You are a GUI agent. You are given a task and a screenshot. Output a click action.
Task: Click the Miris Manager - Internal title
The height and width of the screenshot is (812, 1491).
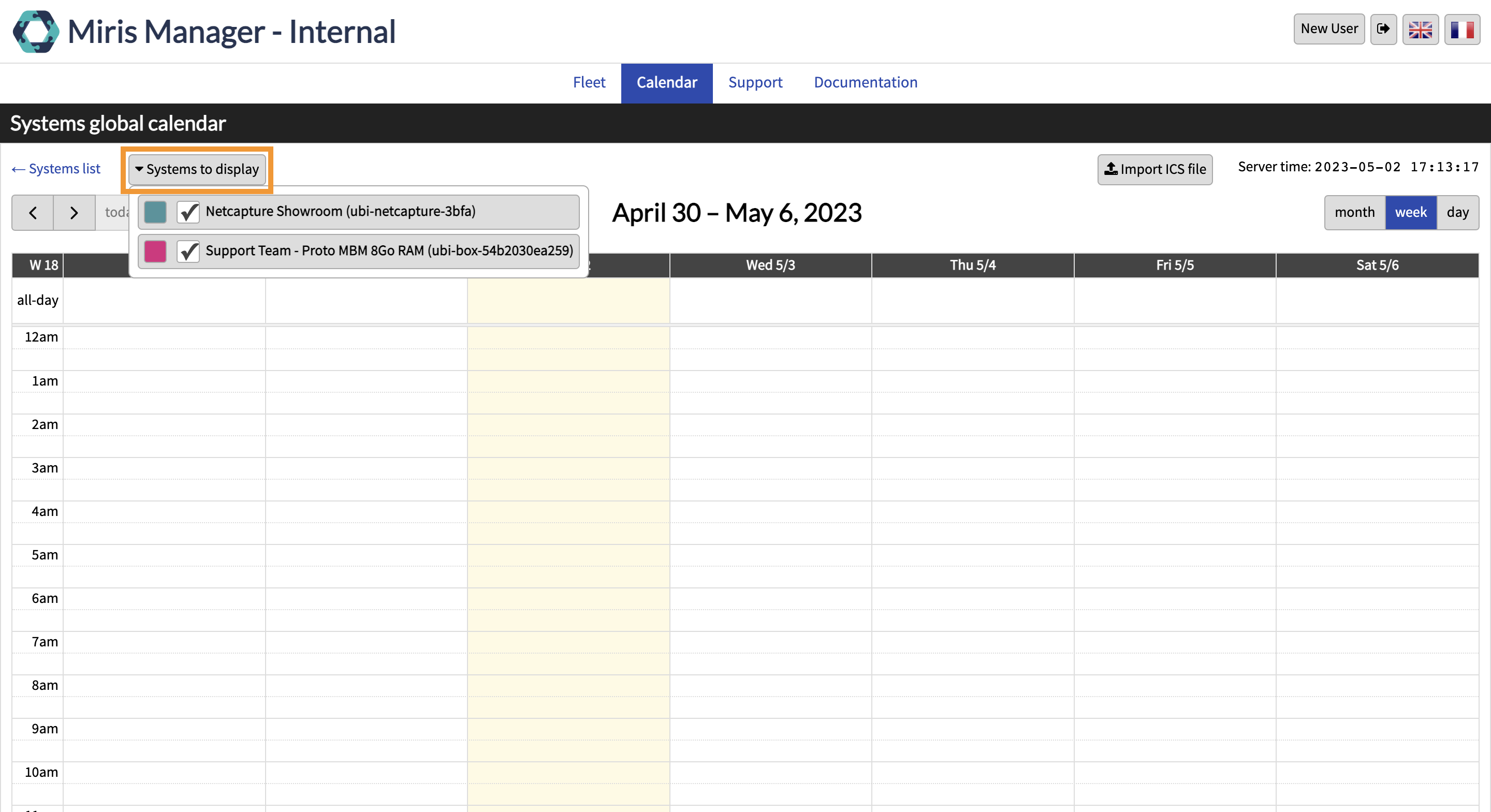[x=231, y=32]
